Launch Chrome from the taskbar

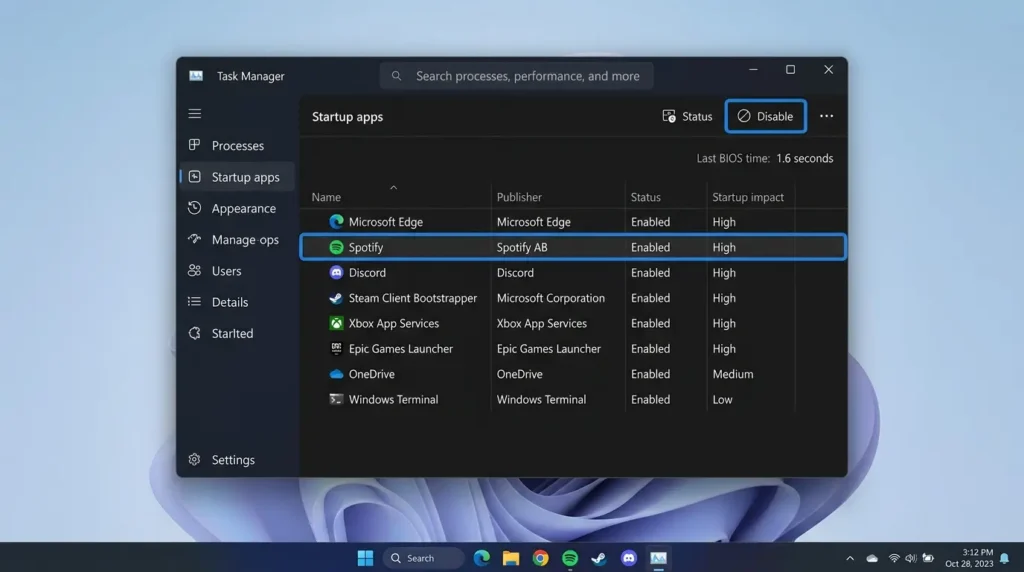540,558
